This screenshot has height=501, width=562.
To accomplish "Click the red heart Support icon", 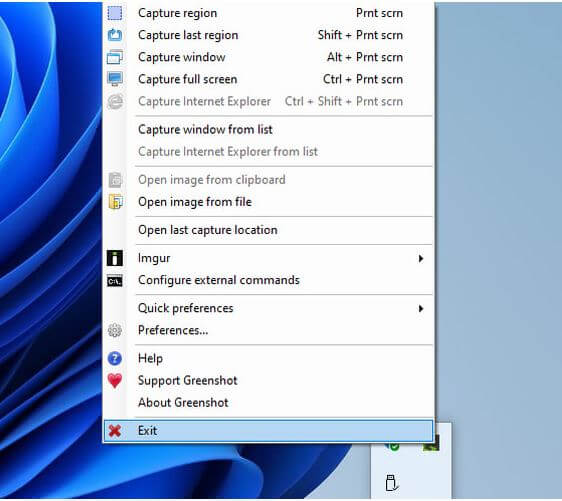I will coord(115,381).
